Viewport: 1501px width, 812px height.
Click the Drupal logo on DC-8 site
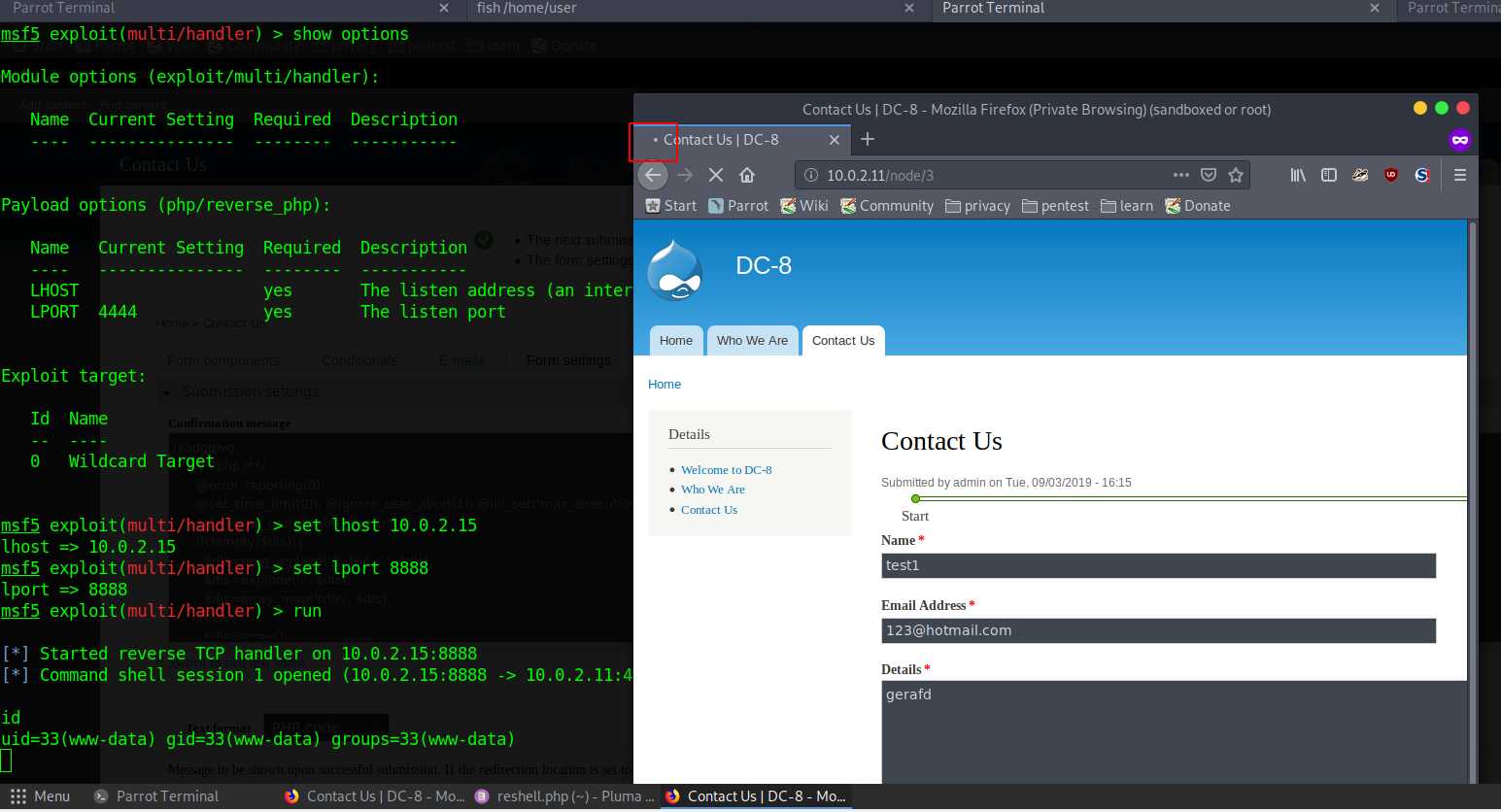pyautogui.click(x=675, y=270)
